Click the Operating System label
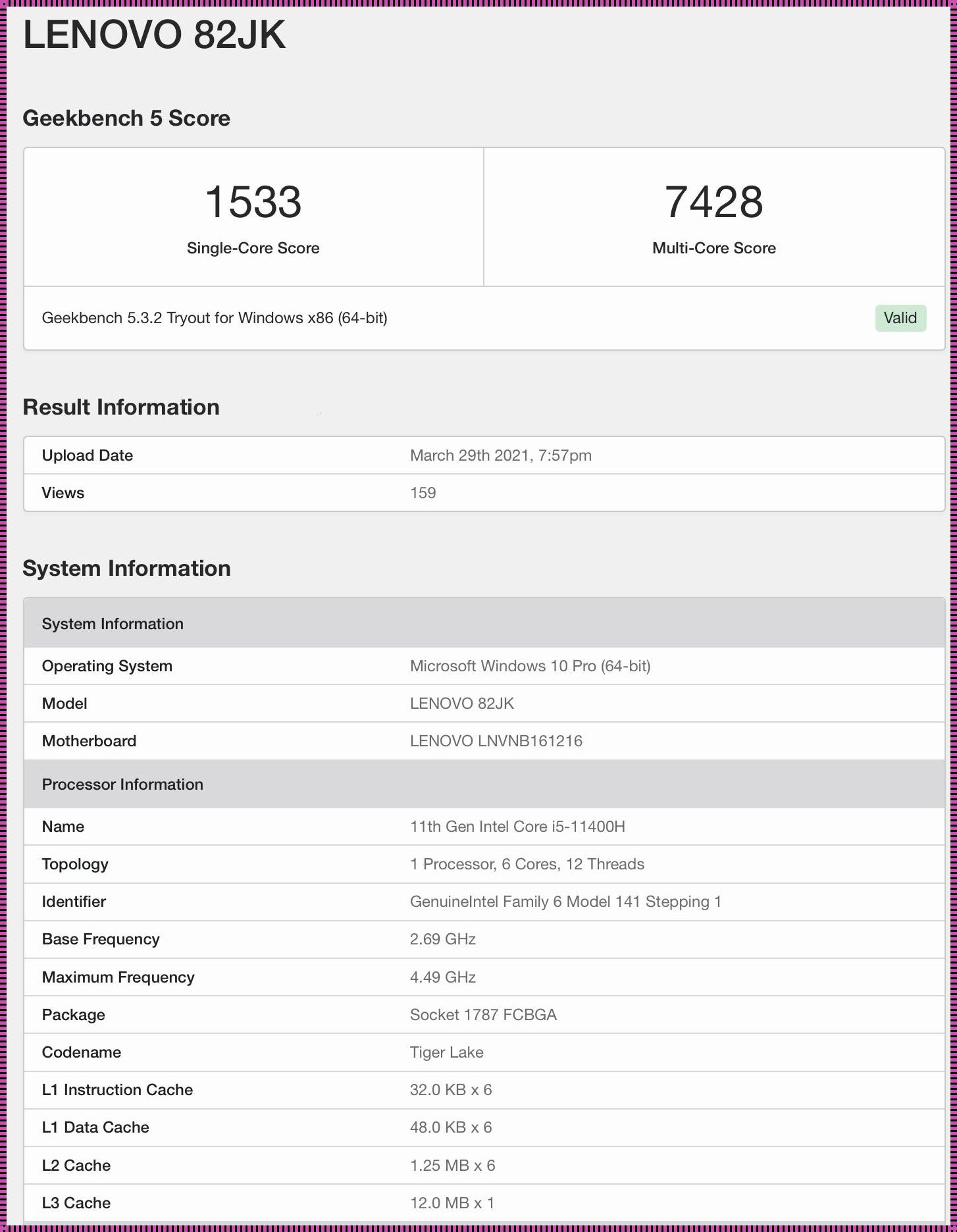 pos(107,666)
